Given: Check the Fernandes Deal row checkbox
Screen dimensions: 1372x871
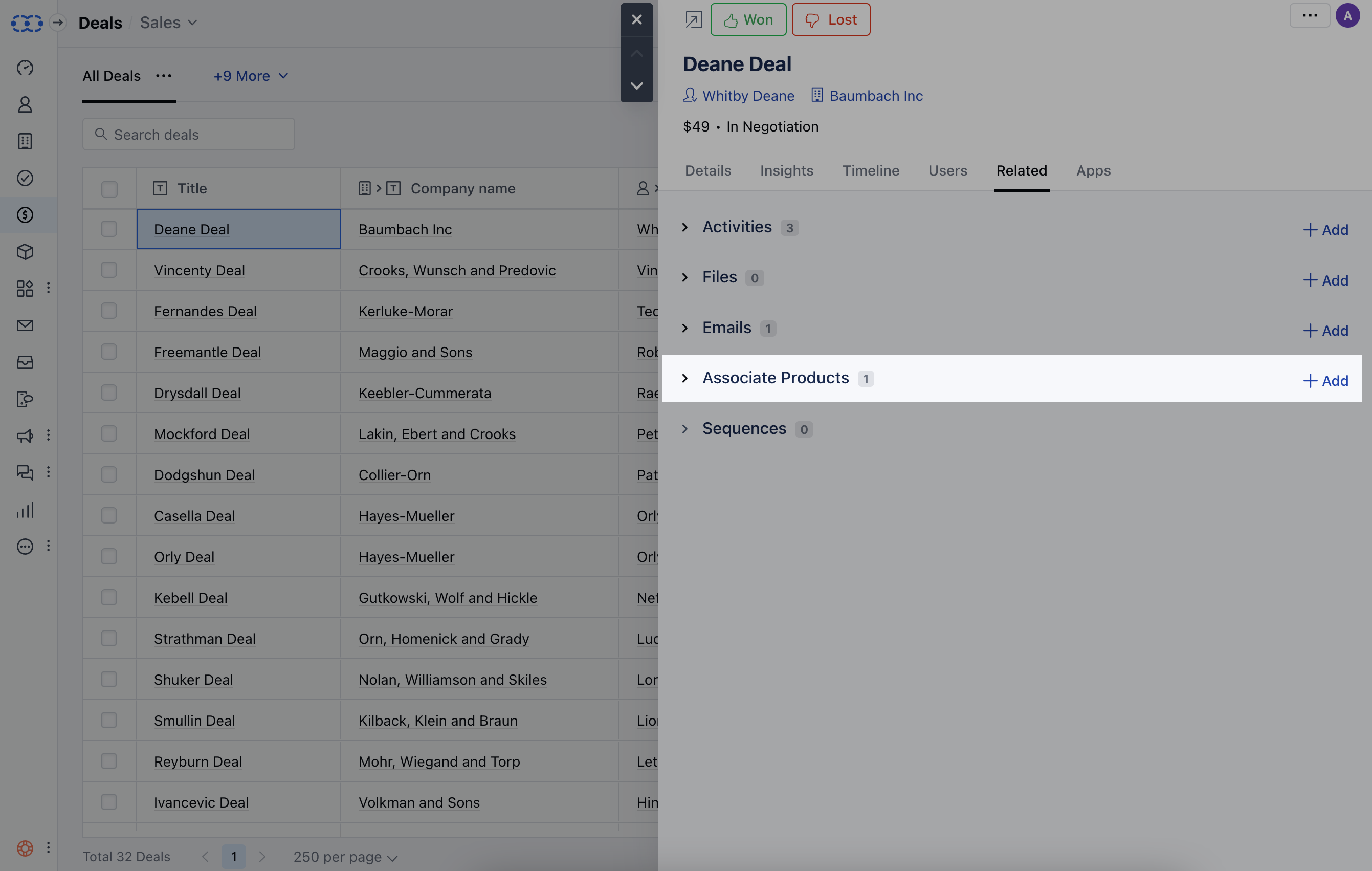Looking at the screenshot, I should [x=109, y=311].
